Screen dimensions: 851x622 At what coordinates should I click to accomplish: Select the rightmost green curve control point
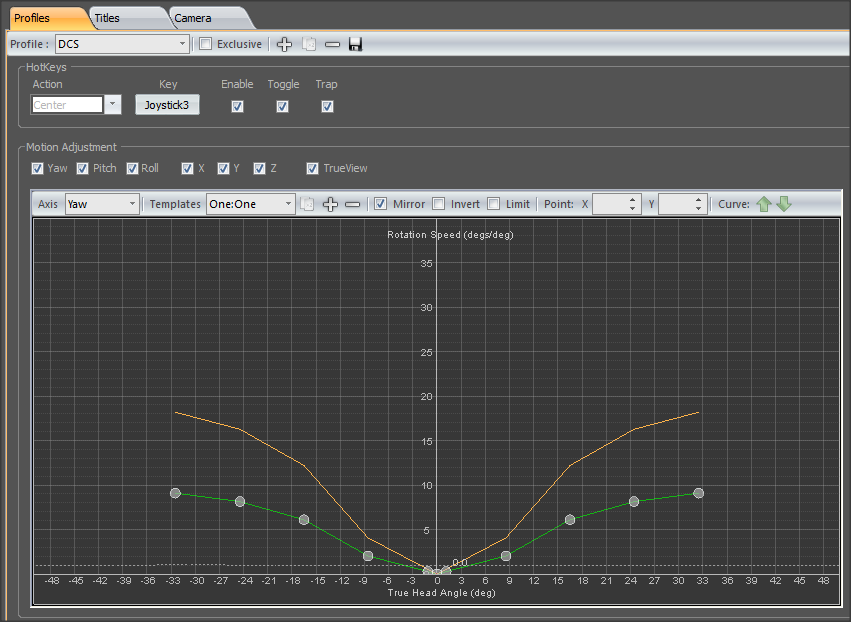[698, 493]
